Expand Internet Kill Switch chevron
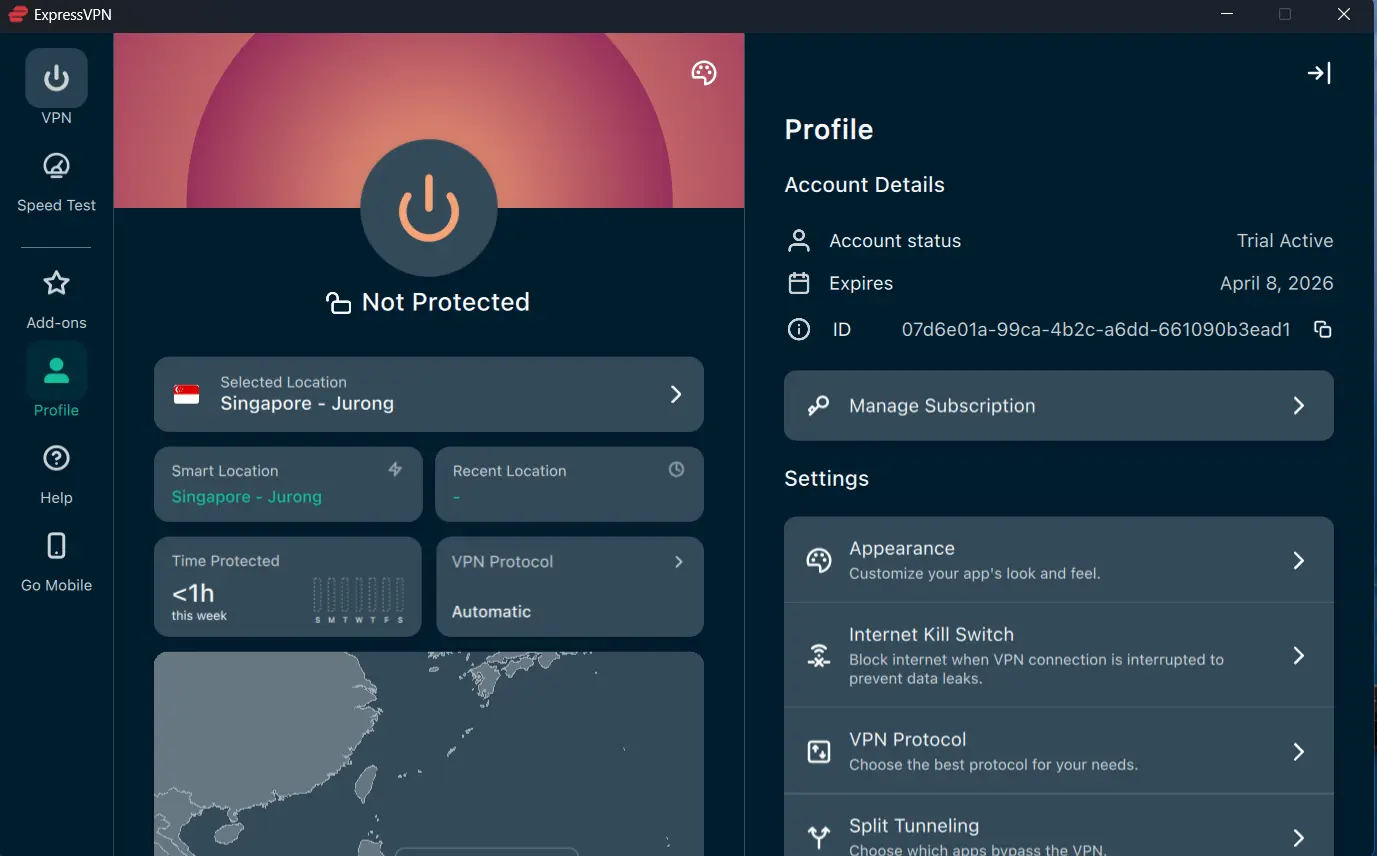The image size is (1377, 856). pyautogui.click(x=1299, y=655)
